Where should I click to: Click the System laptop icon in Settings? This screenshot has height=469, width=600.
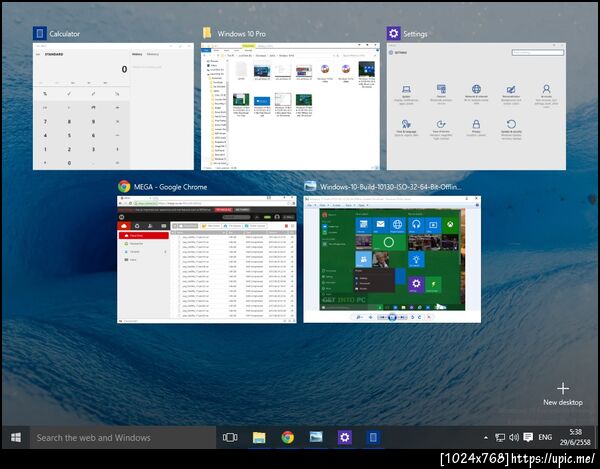[406, 90]
